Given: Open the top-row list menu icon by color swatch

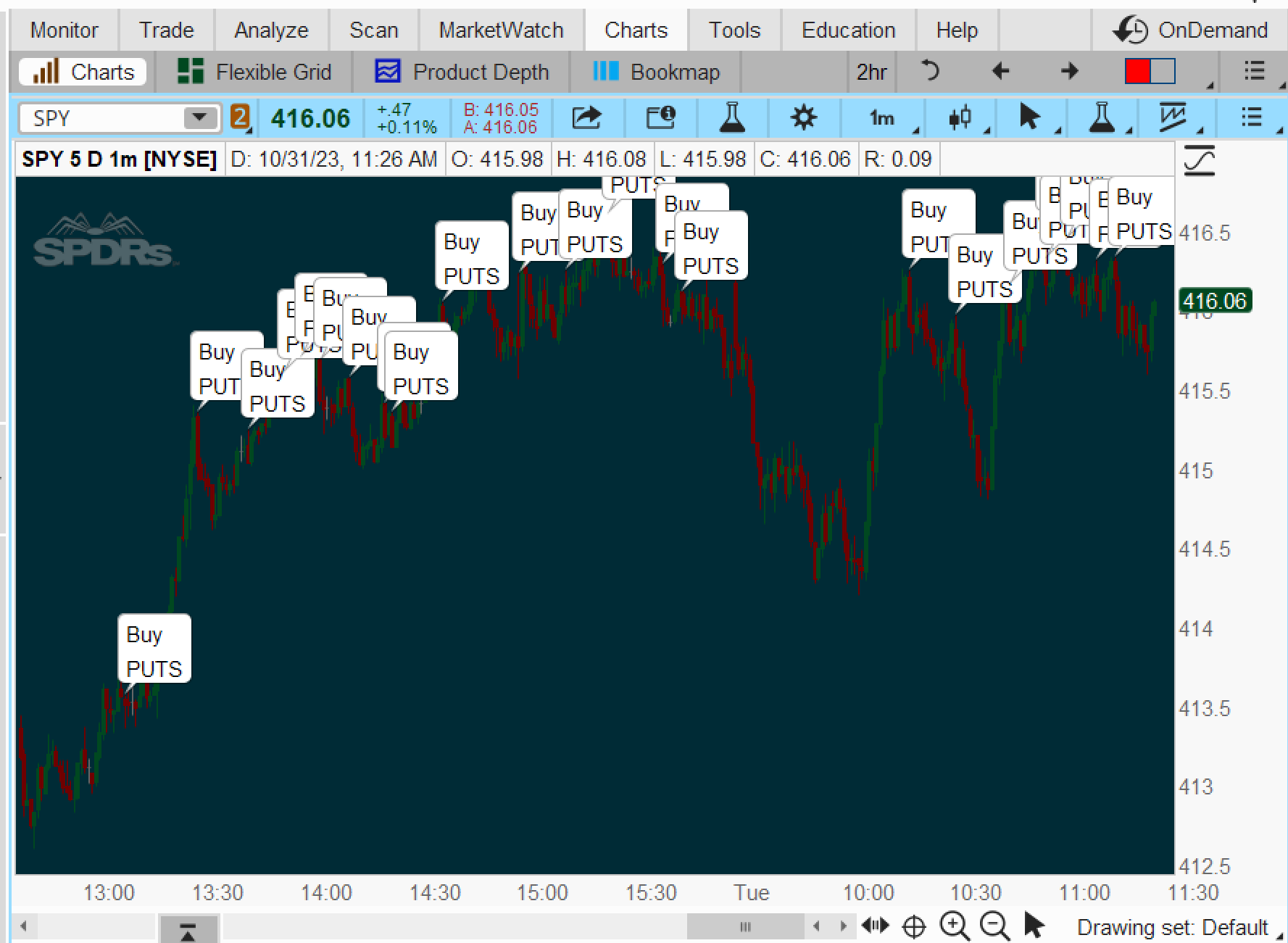Looking at the screenshot, I should [1254, 71].
